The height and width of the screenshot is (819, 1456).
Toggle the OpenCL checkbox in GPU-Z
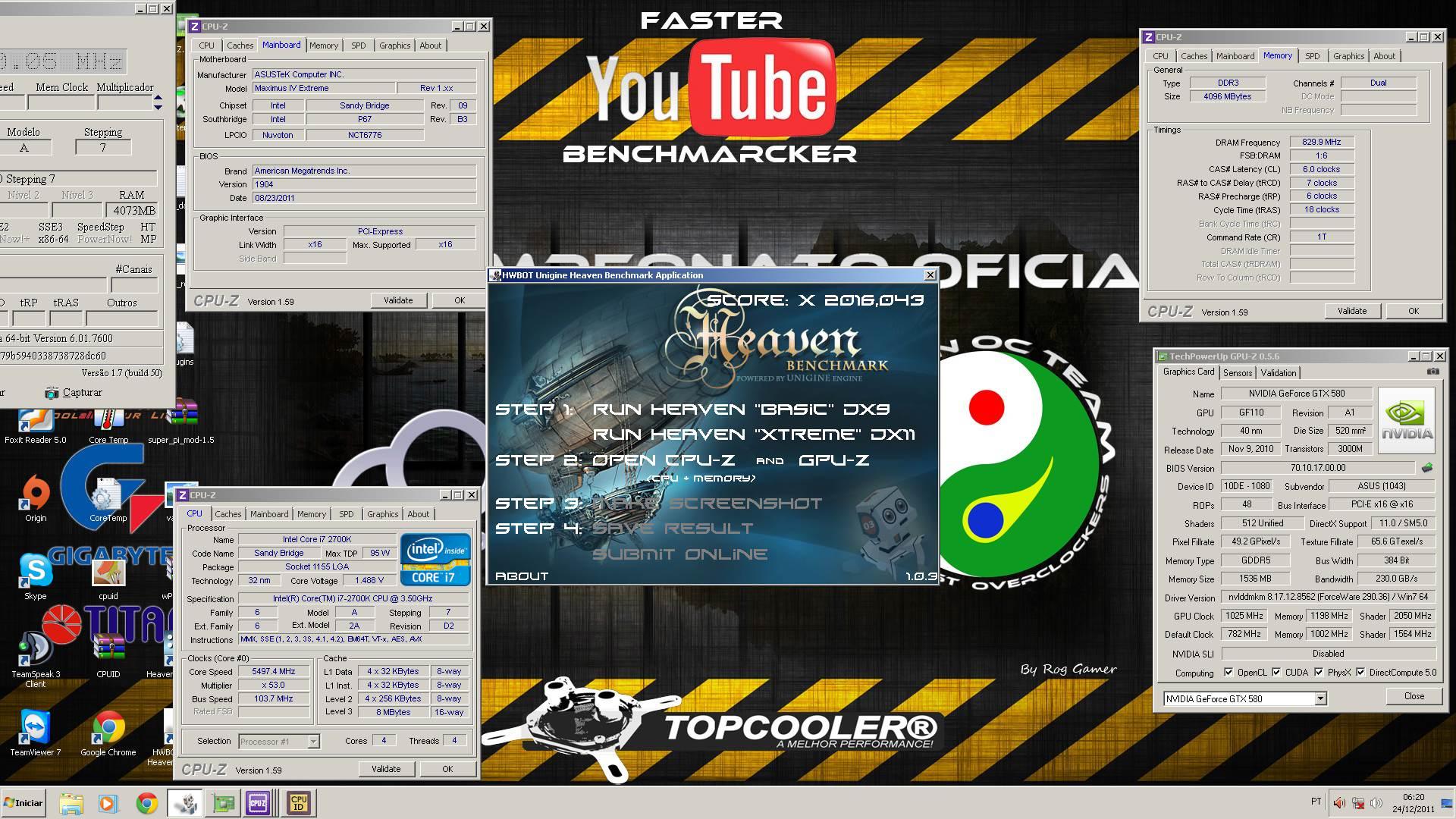pos(1228,672)
